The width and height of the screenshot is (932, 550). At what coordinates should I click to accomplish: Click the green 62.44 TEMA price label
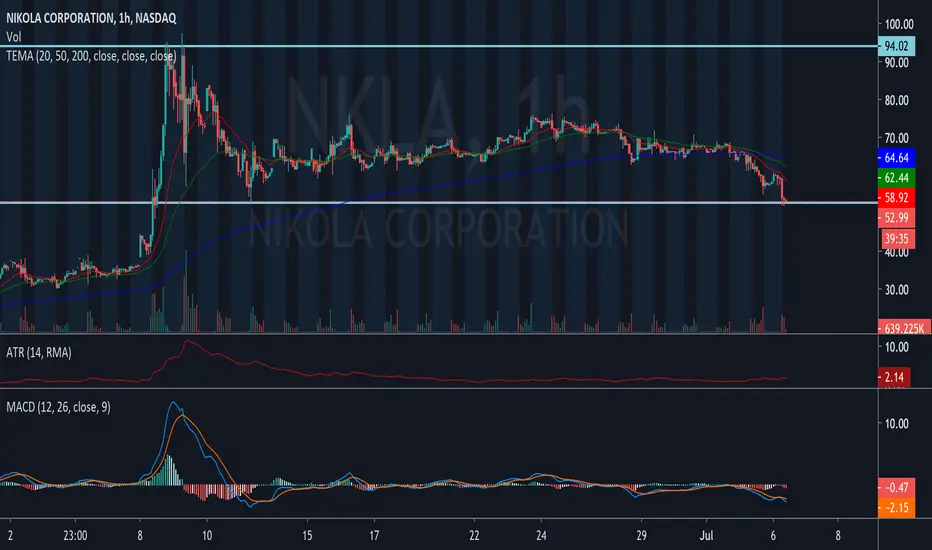pyautogui.click(x=896, y=178)
